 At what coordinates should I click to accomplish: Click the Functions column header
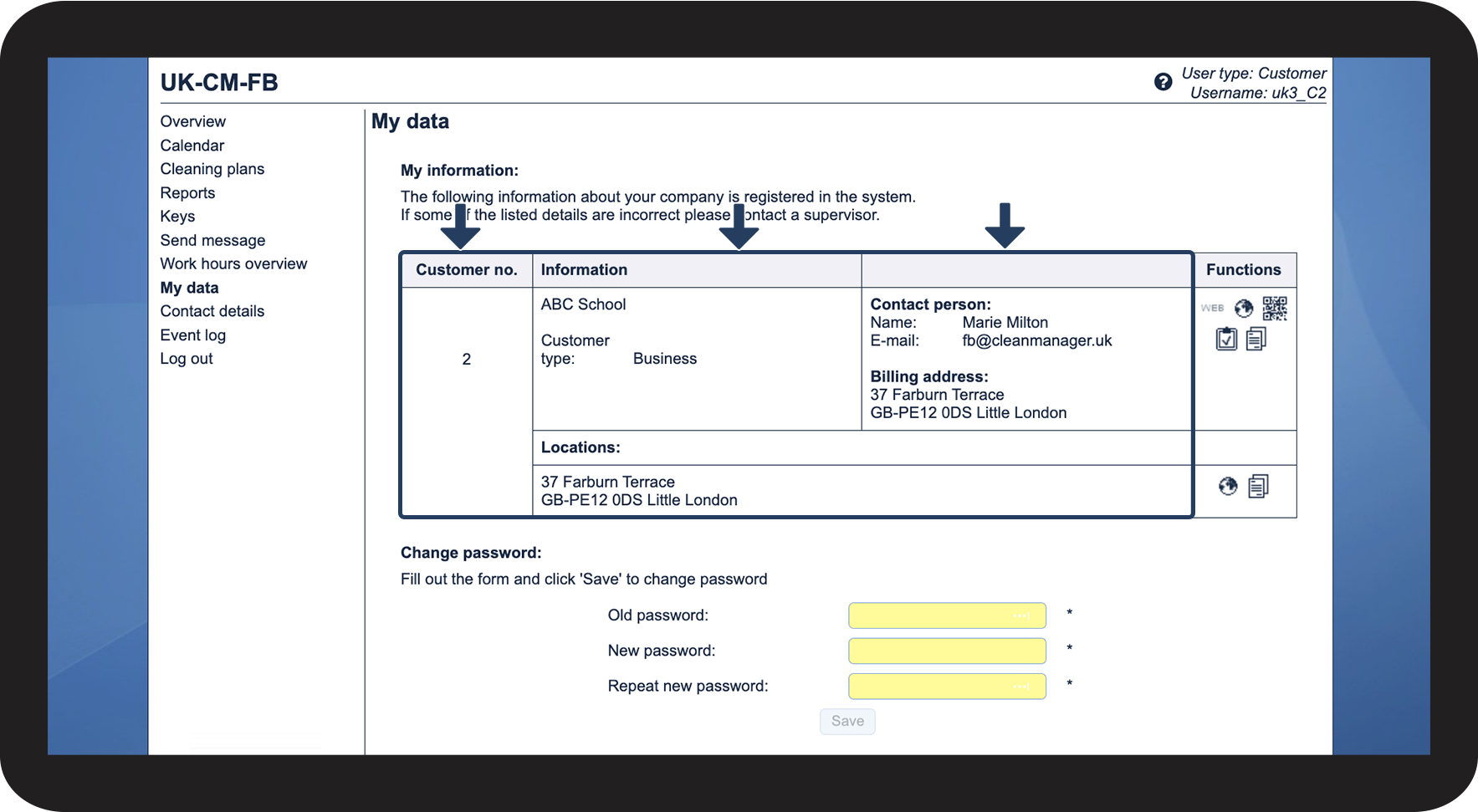pyautogui.click(x=1244, y=270)
